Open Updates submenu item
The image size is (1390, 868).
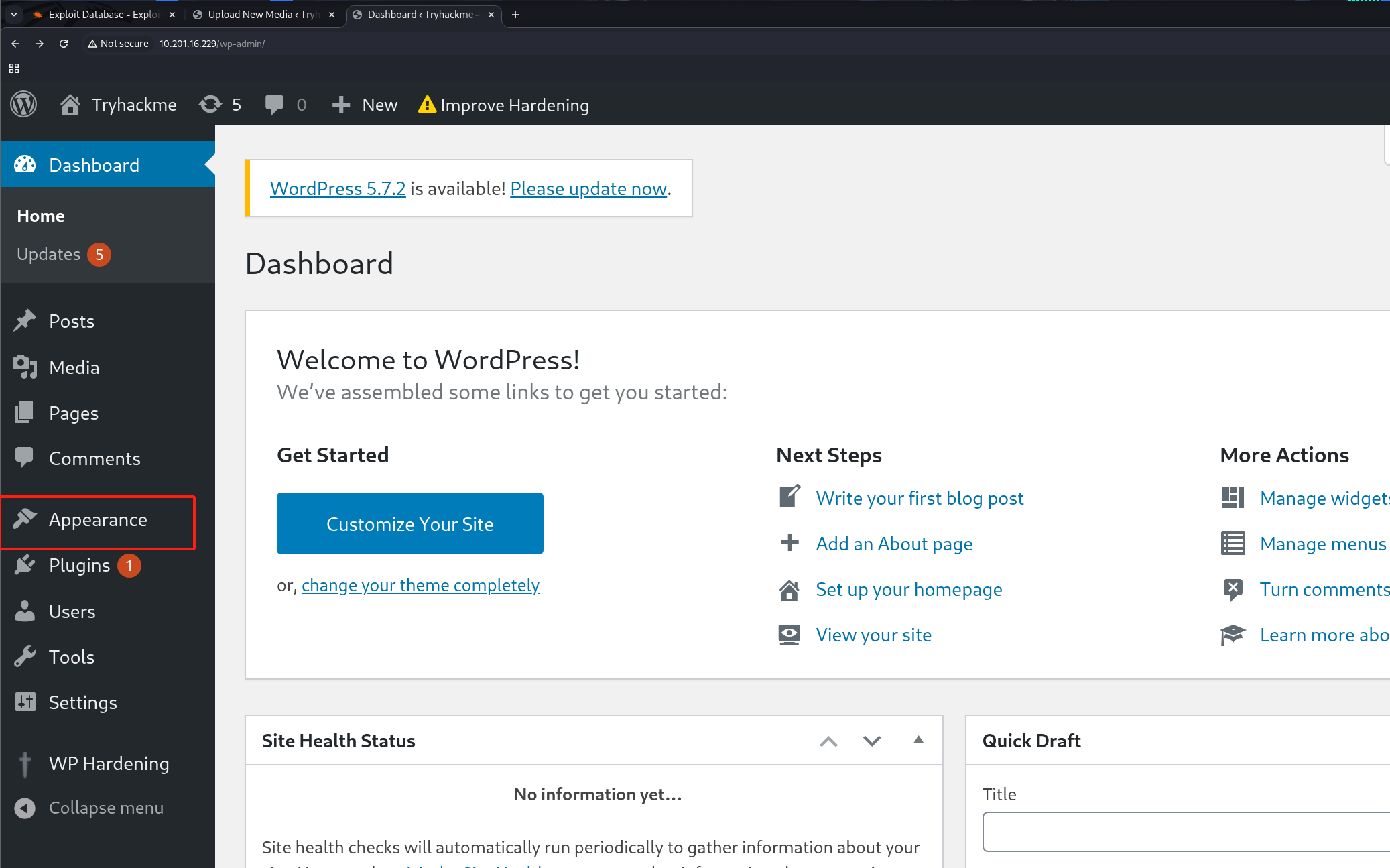click(x=48, y=255)
